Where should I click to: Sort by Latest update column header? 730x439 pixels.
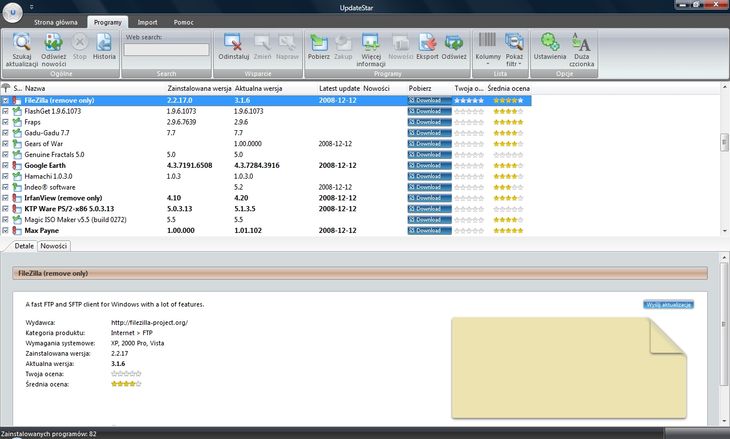[339, 88]
